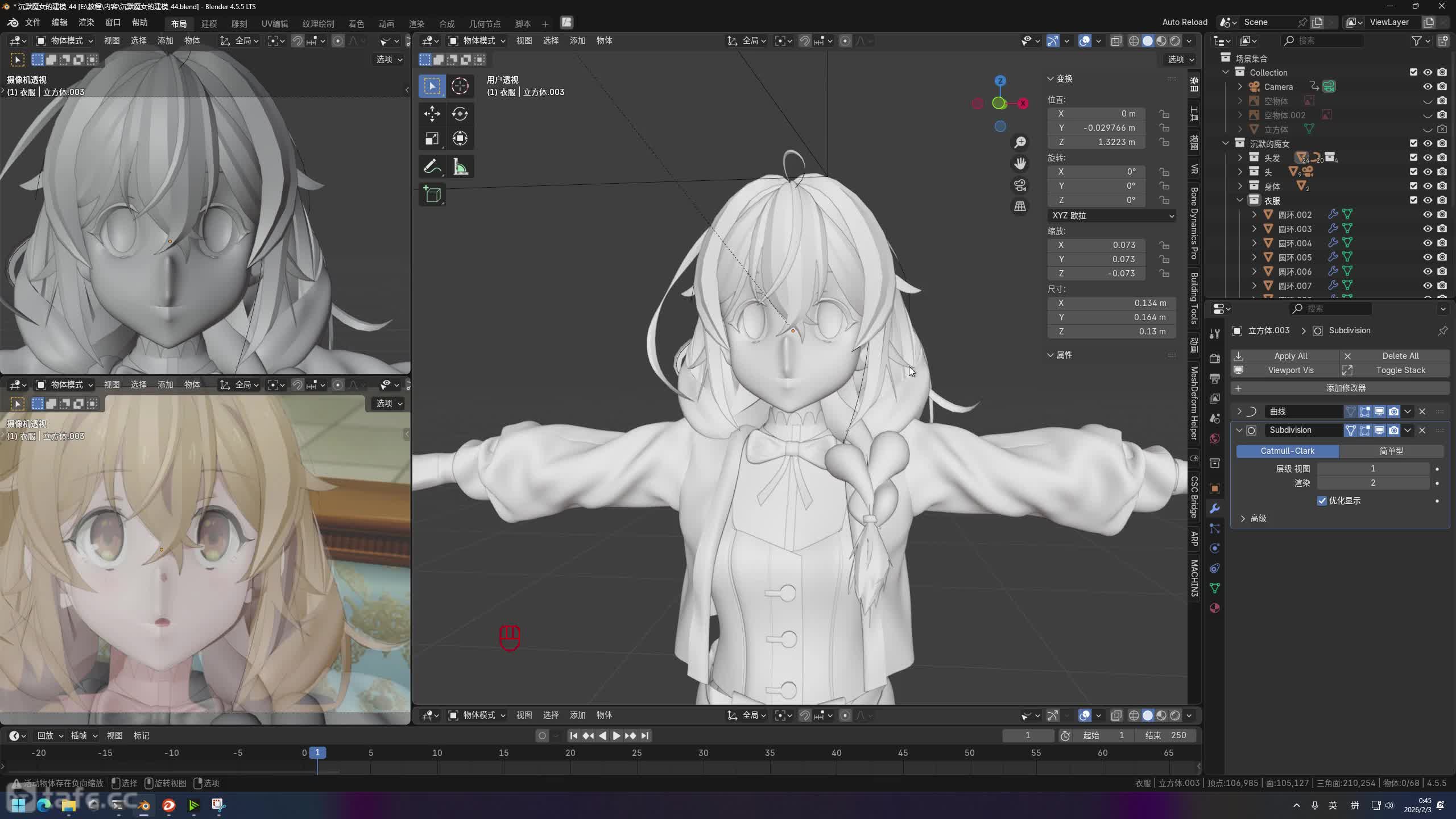This screenshot has height=819, width=1456.
Task: Select the Measure tool
Action: [x=460, y=167]
